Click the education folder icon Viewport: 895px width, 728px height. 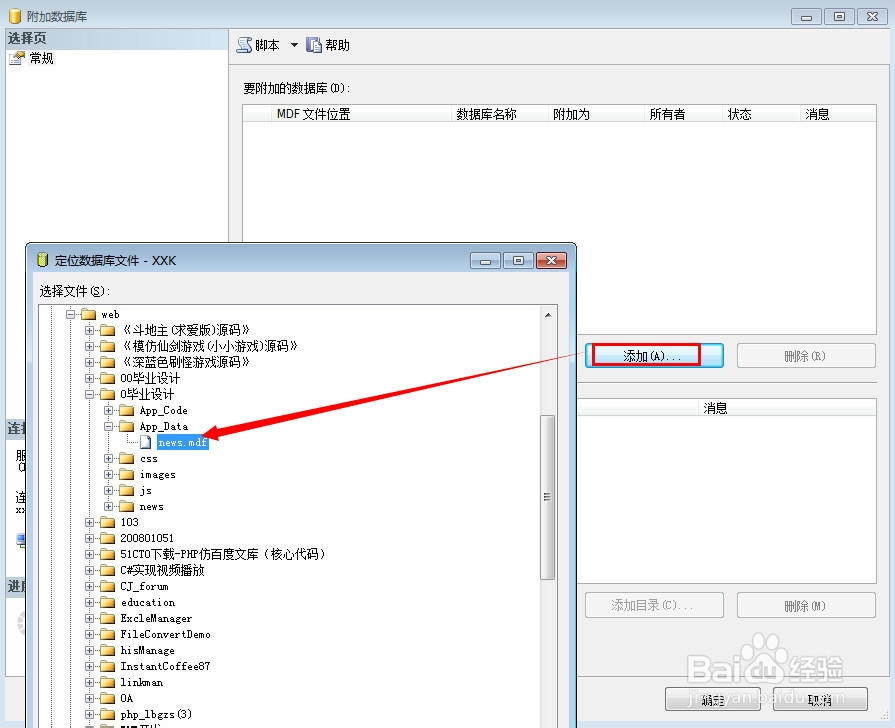pyautogui.click(x=107, y=602)
